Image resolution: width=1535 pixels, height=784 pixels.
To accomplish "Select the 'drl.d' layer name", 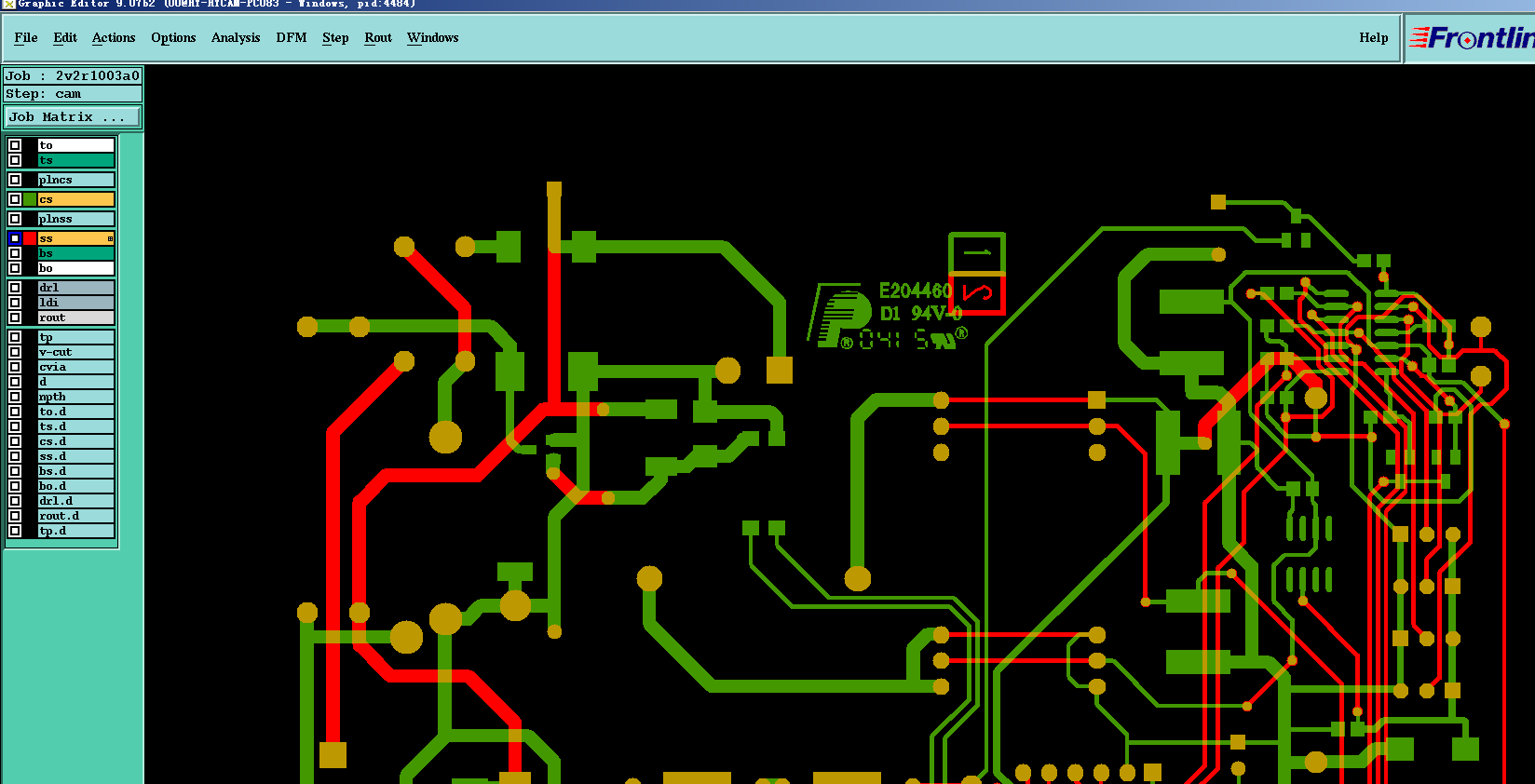I will (x=75, y=501).
